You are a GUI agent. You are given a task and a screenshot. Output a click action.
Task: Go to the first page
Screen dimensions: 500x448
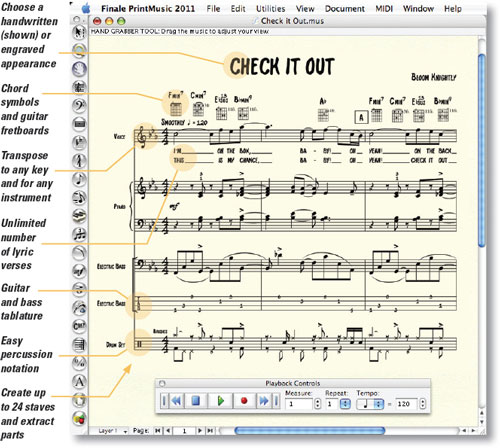tap(157, 431)
